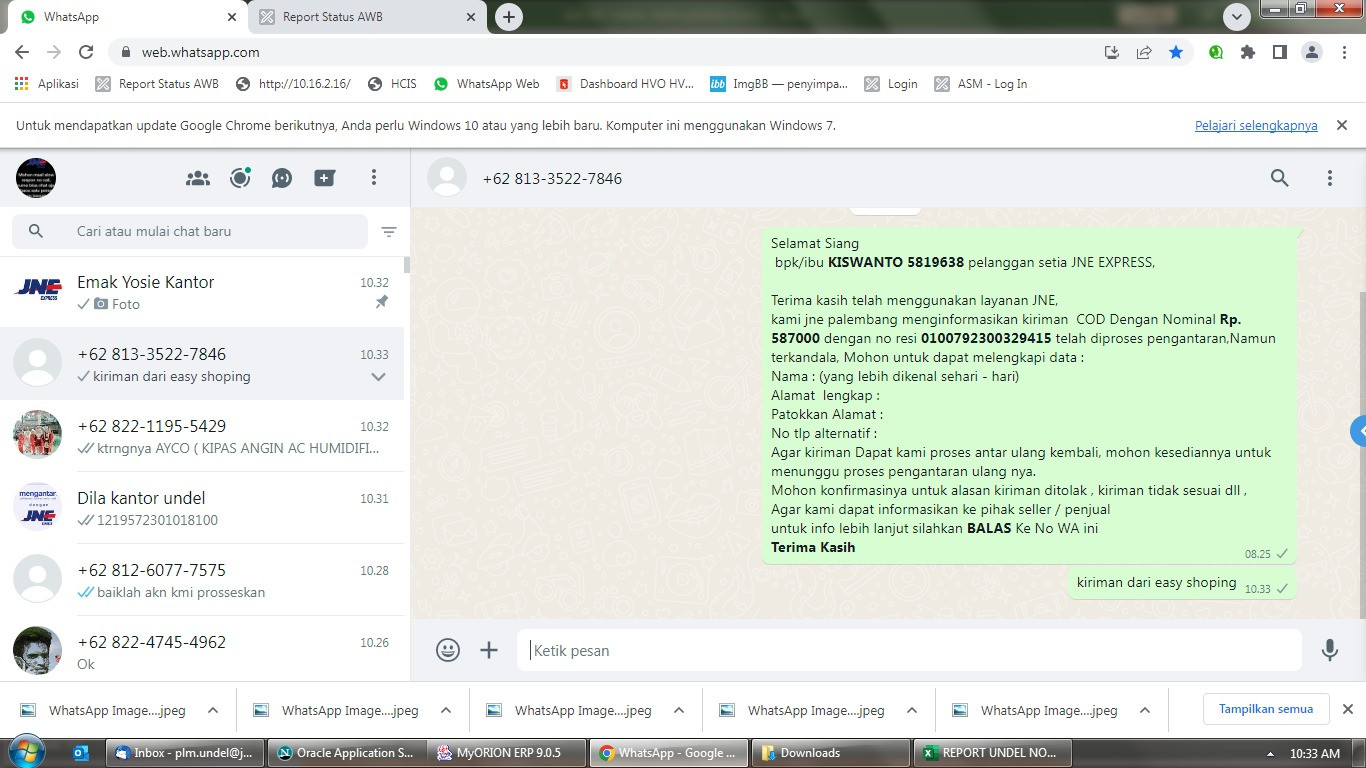Expand options for the fourth WhatsApp Image download
Viewport: 1366px width, 768px height.
[912, 710]
